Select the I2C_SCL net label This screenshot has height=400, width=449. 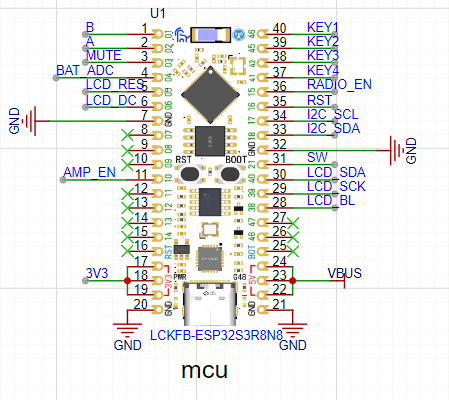point(332,114)
